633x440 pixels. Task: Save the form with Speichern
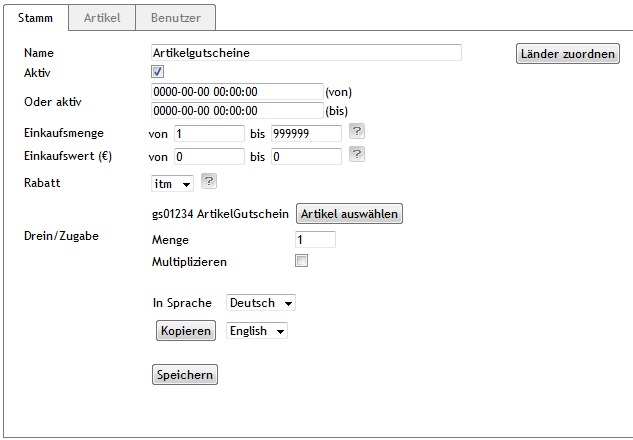(185, 375)
